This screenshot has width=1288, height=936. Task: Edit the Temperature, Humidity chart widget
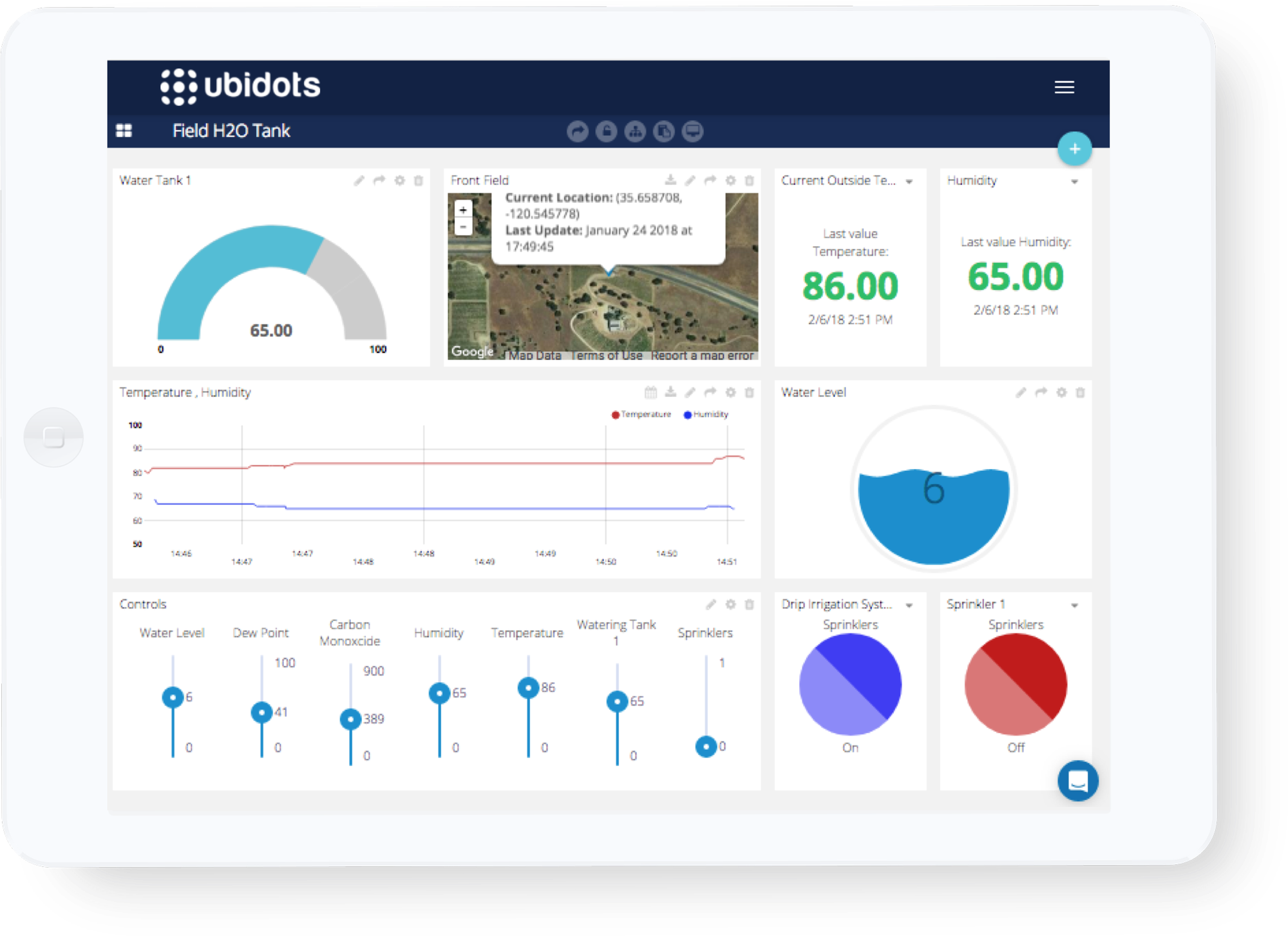[690, 392]
